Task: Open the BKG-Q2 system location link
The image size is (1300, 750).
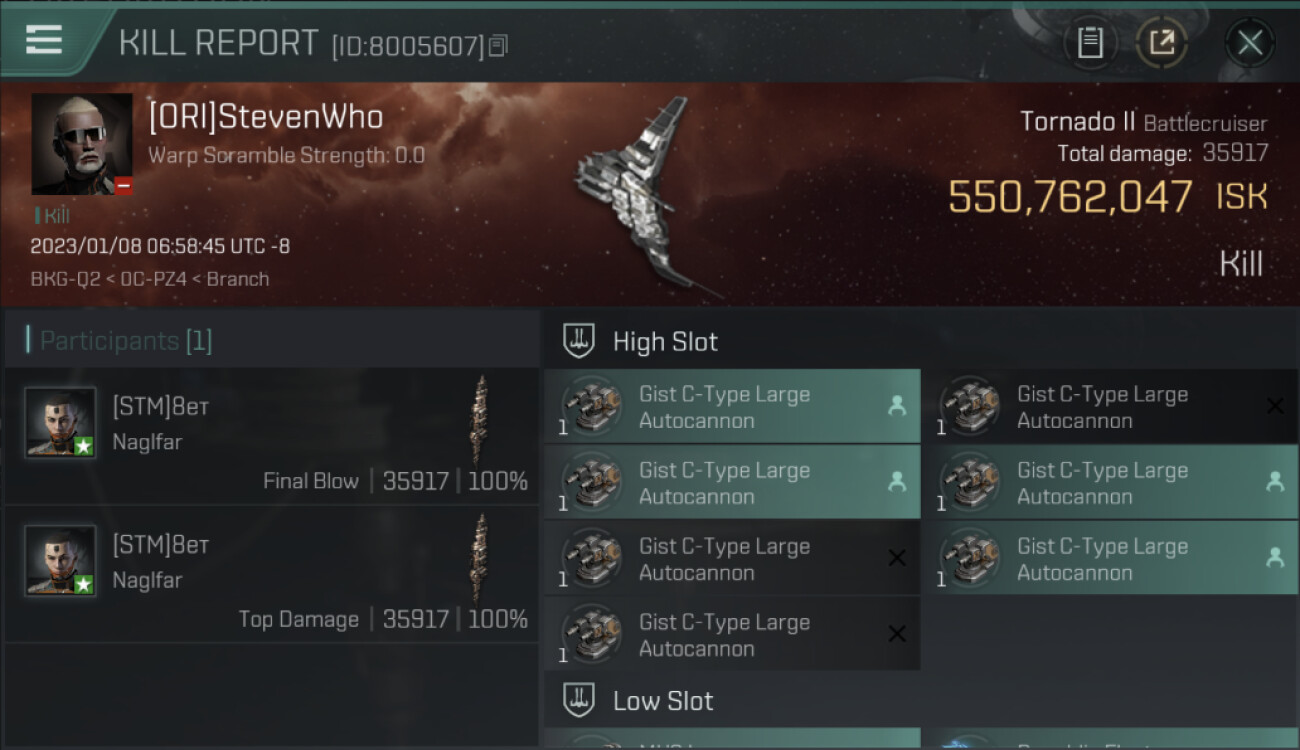Action: [x=65, y=279]
